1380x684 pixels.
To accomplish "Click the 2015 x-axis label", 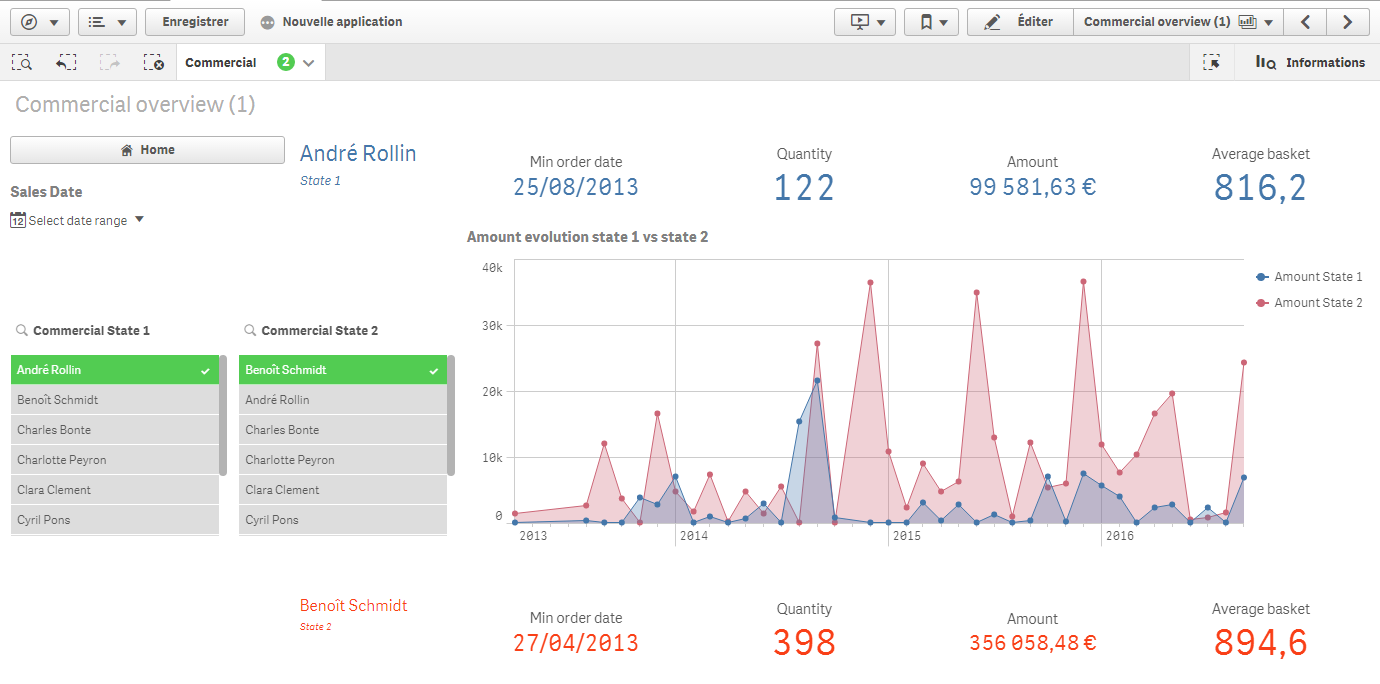I will point(906,537).
